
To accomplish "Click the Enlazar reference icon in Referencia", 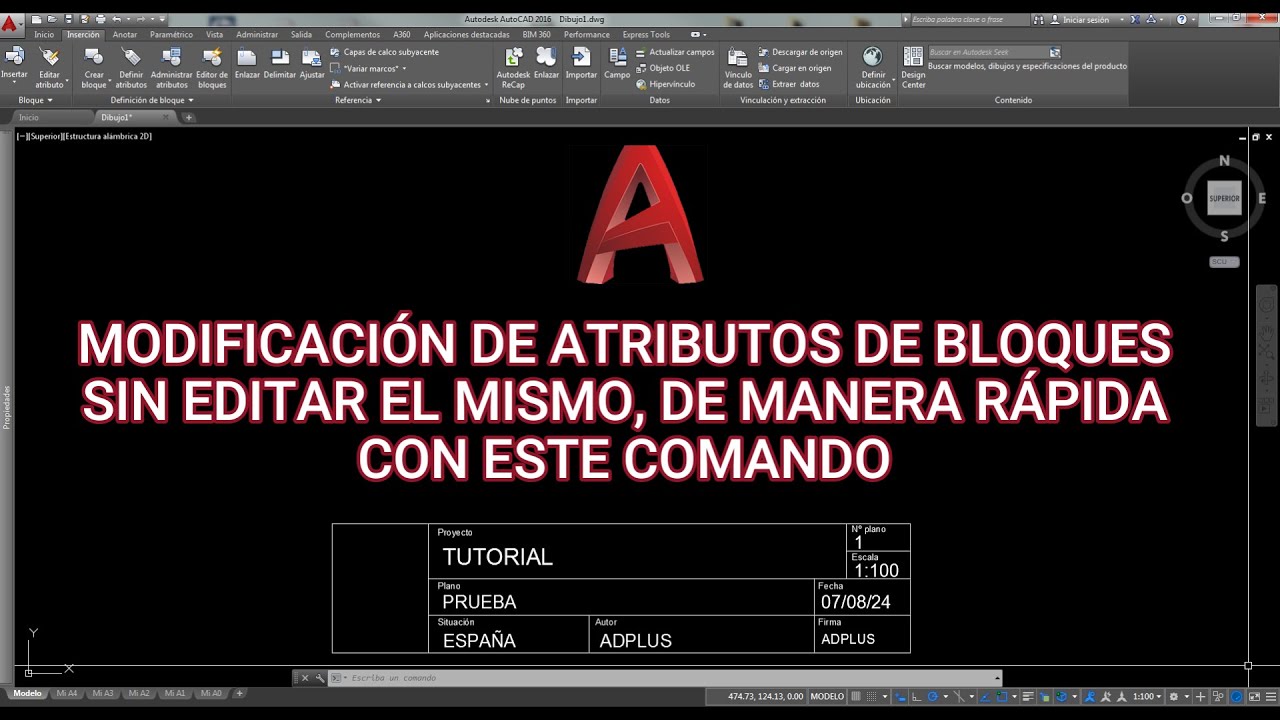I will tap(247, 62).
